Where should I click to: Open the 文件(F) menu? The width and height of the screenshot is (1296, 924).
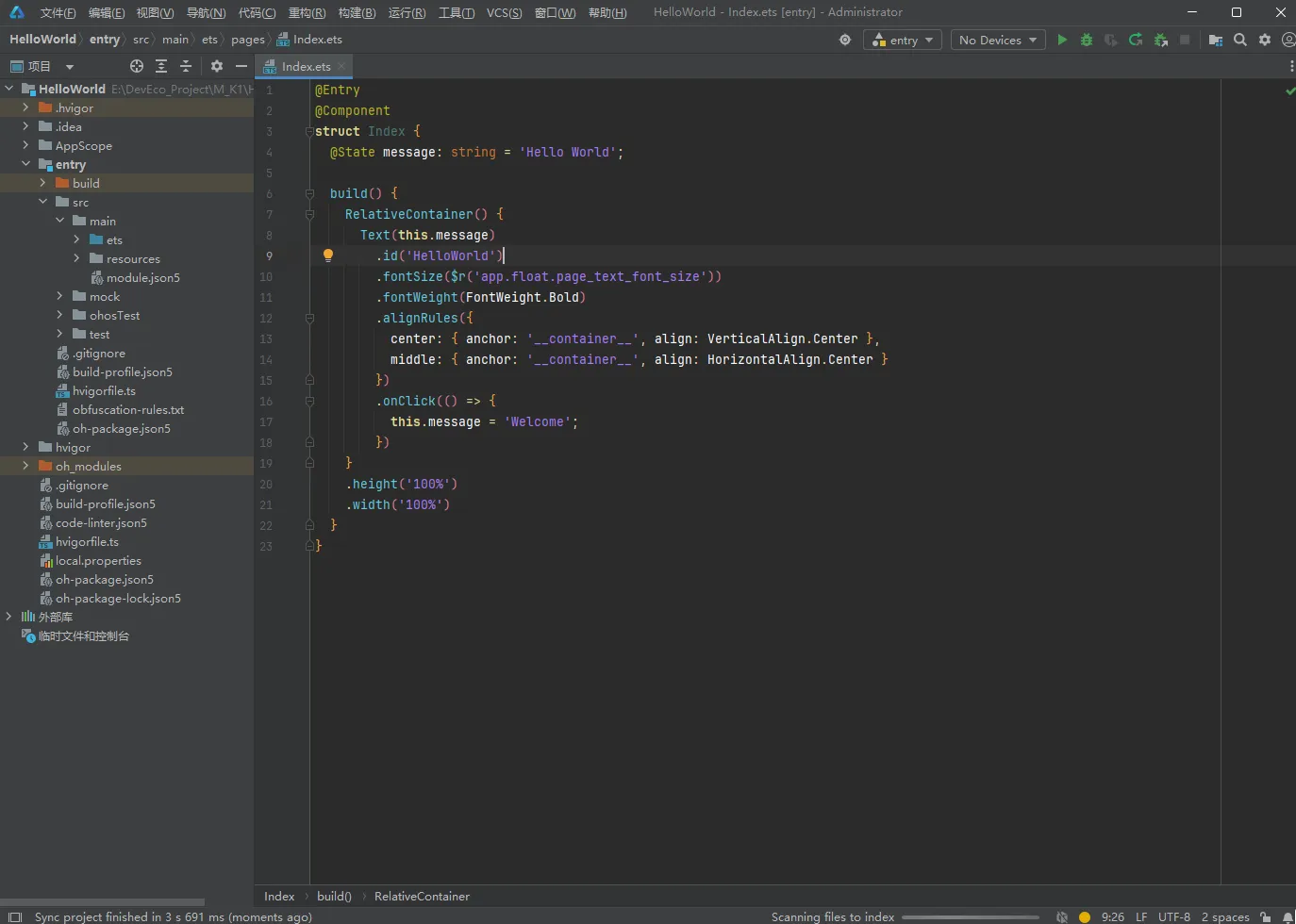58,12
